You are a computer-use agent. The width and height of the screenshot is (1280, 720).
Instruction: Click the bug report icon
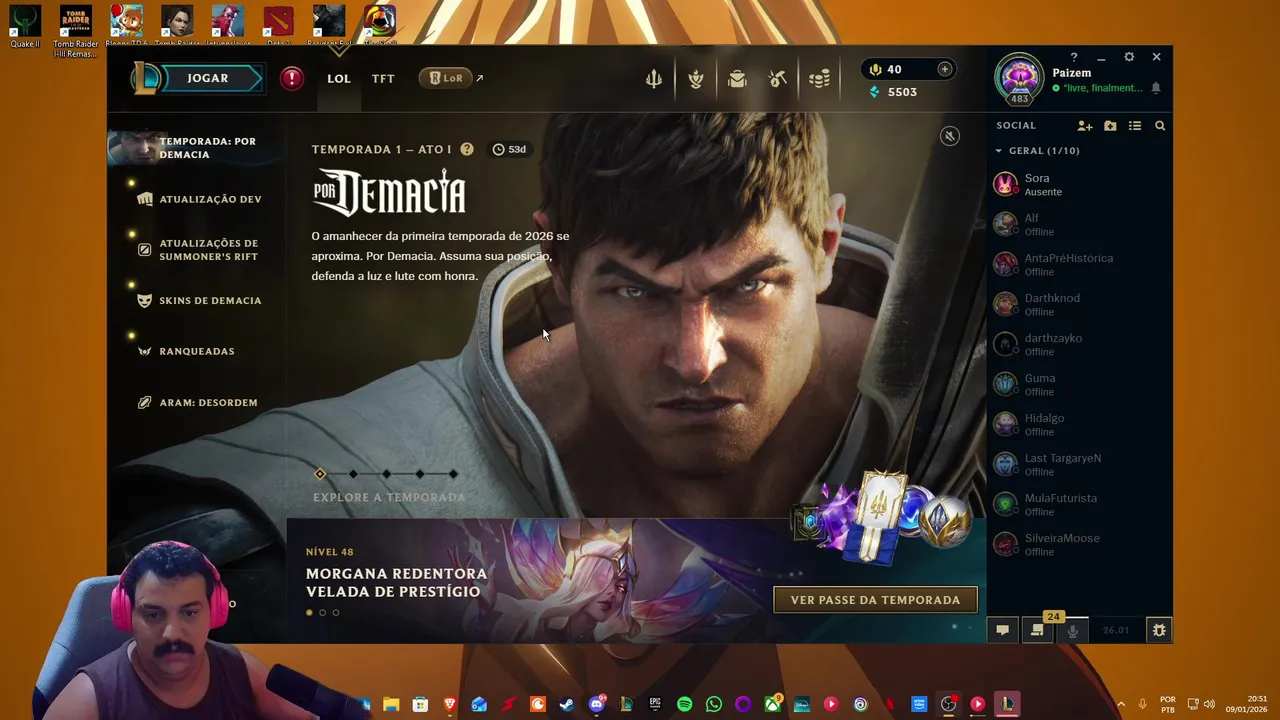coord(1159,630)
